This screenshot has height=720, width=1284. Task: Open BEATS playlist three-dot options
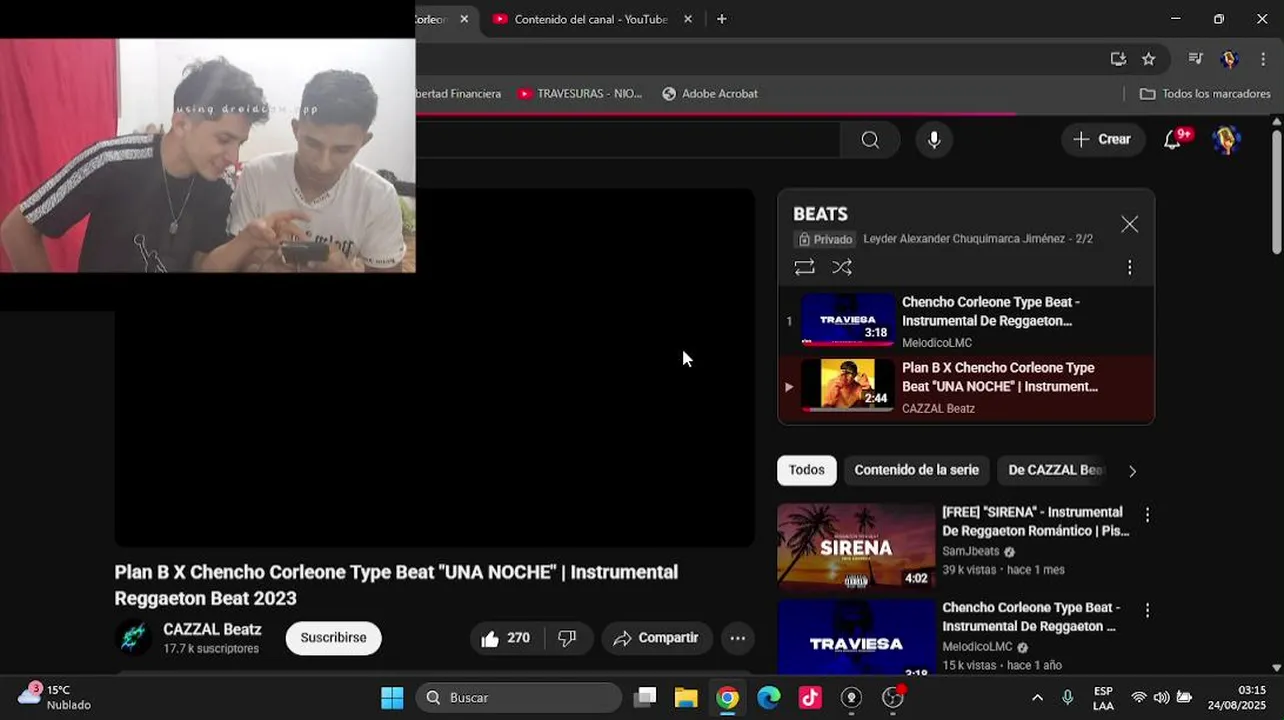pos(1129,267)
